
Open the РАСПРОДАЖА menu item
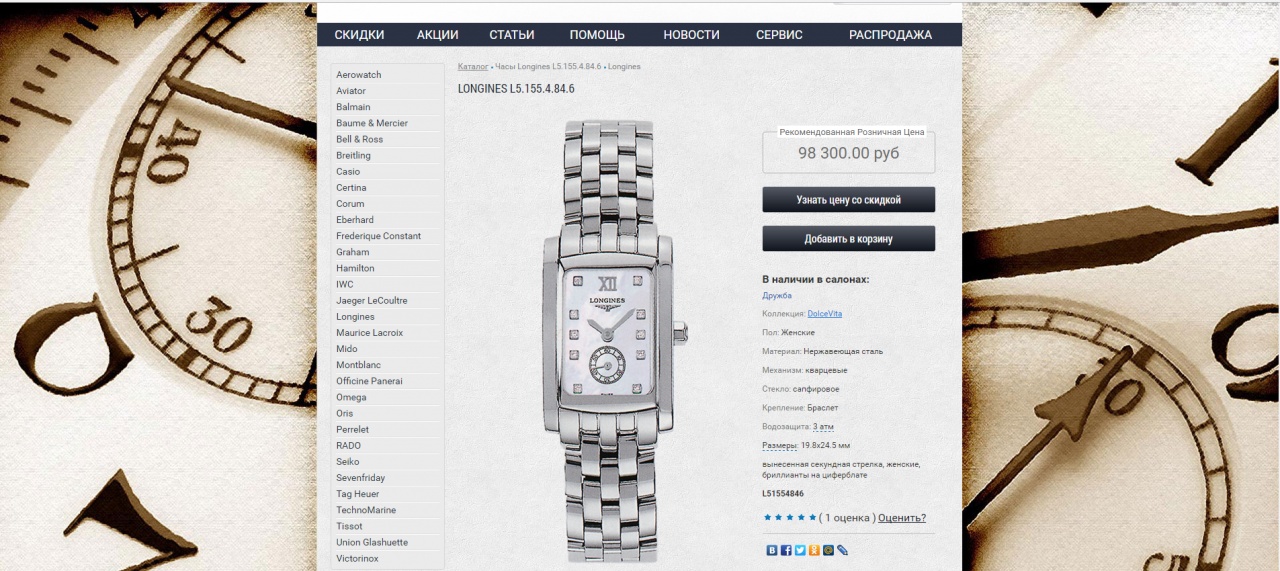[890, 35]
